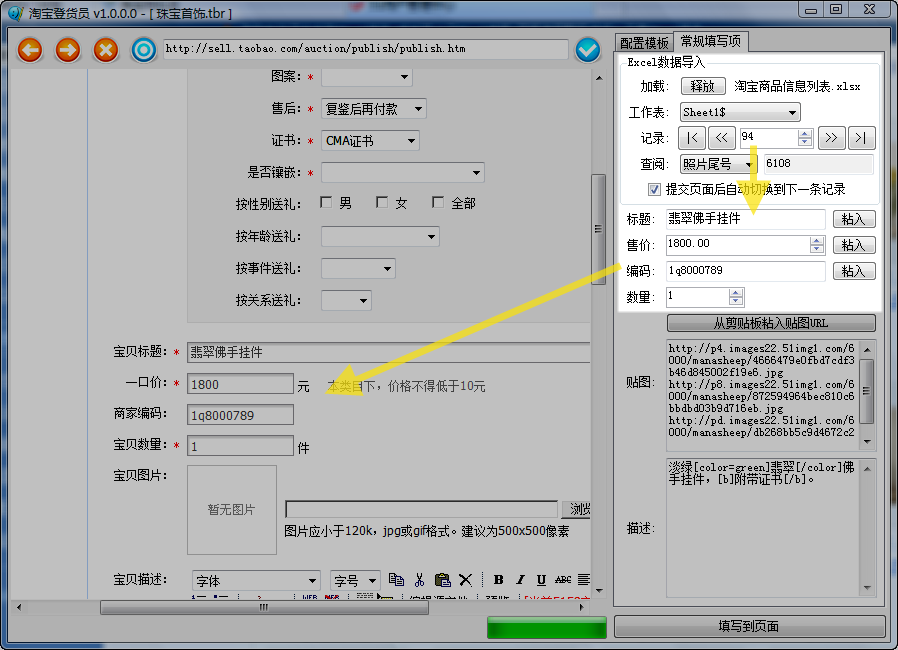Screen dimensions: 898x650
Task: Check the 全部 gender checkbox
Action: [438, 202]
